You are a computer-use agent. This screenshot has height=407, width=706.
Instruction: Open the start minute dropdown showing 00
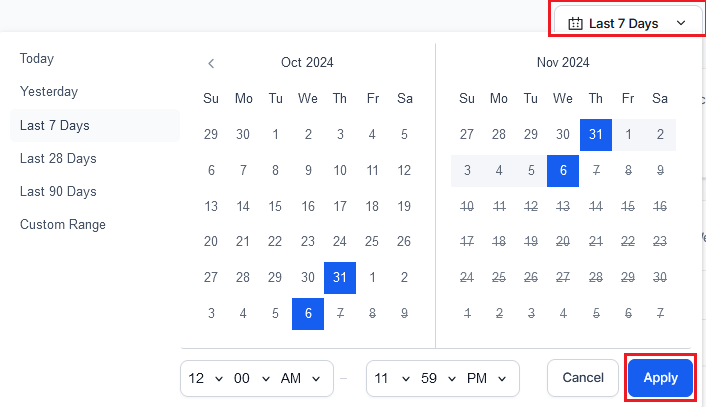point(249,378)
